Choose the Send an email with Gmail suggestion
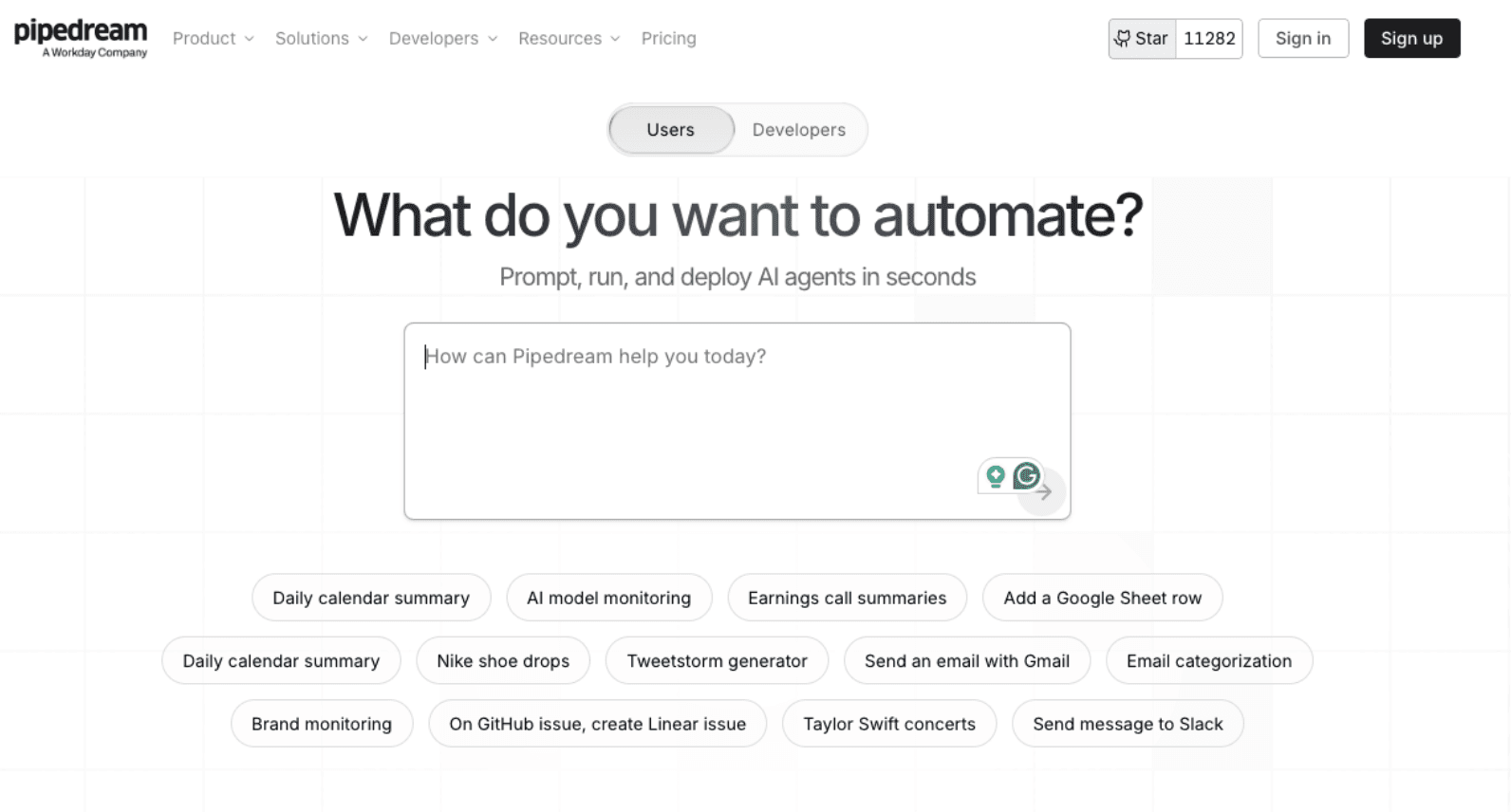Image resolution: width=1511 pixels, height=812 pixels. 967,661
